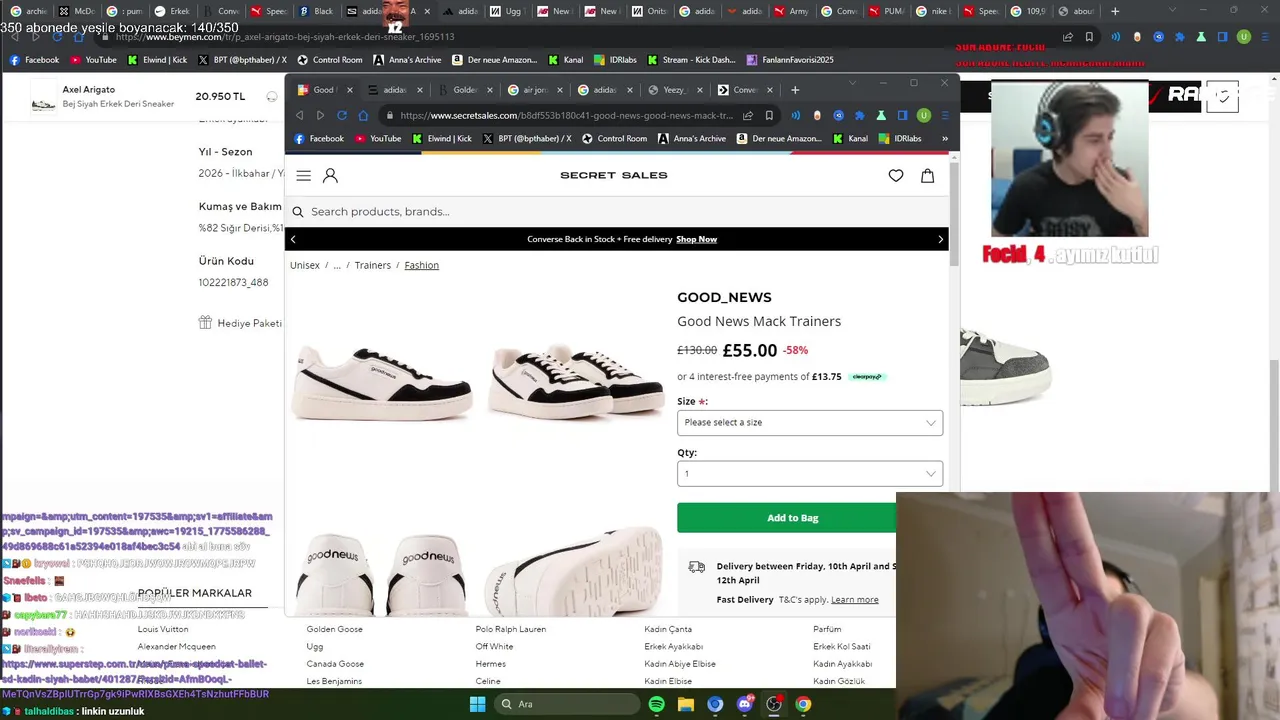Open the Fashion breadcrumb link
1280x720 pixels.
421,265
